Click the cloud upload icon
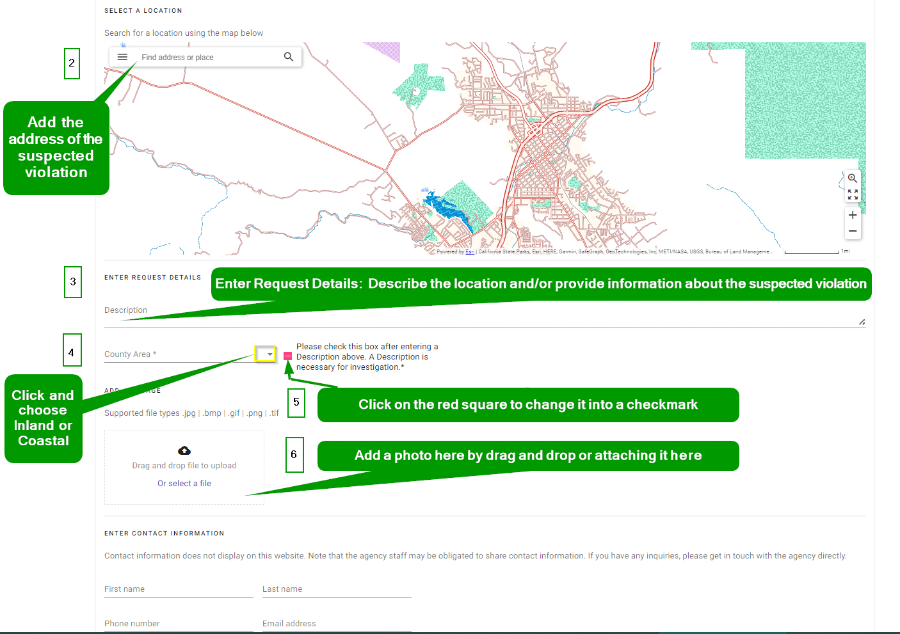The height and width of the screenshot is (634, 900). pyautogui.click(x=184, y=451)
